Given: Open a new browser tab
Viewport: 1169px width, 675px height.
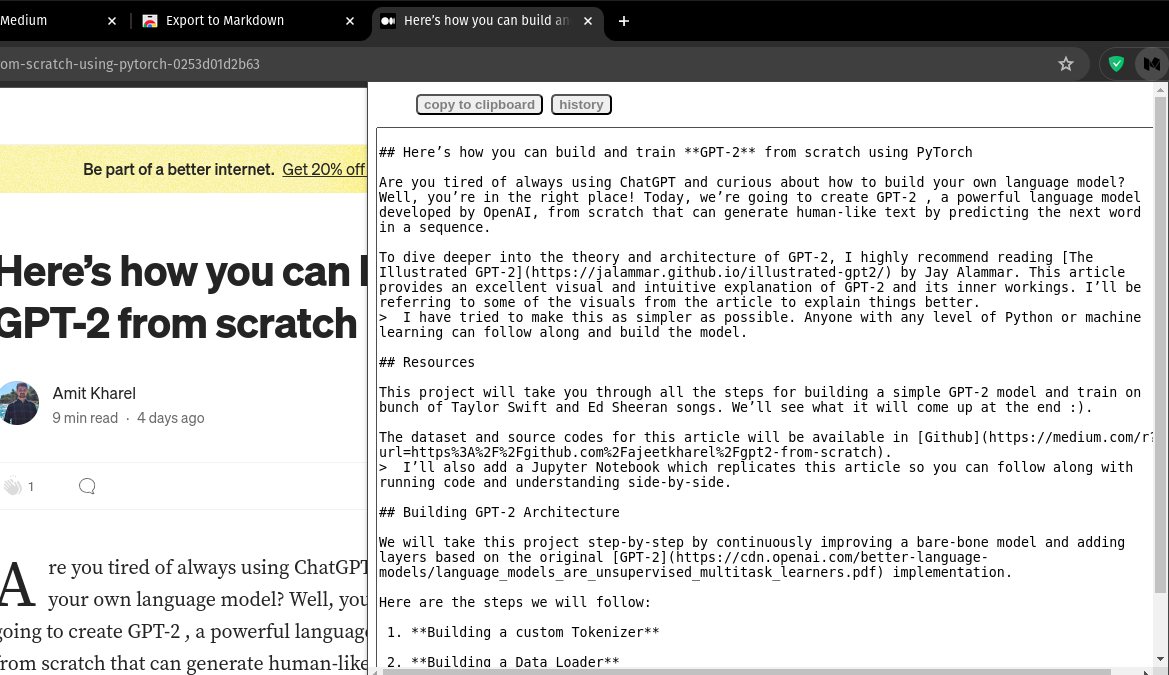Looking at the screenshot, I should (624, 21).
